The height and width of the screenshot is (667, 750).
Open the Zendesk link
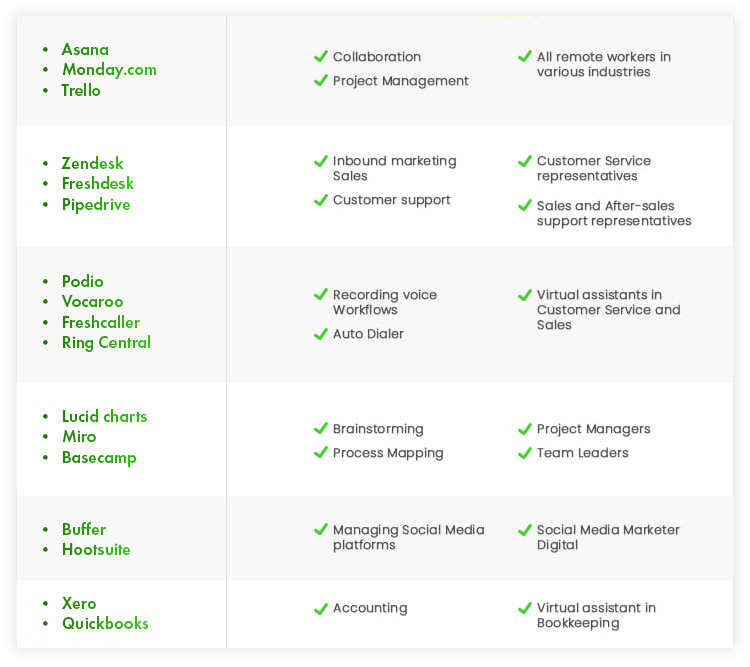coord(92,163)
